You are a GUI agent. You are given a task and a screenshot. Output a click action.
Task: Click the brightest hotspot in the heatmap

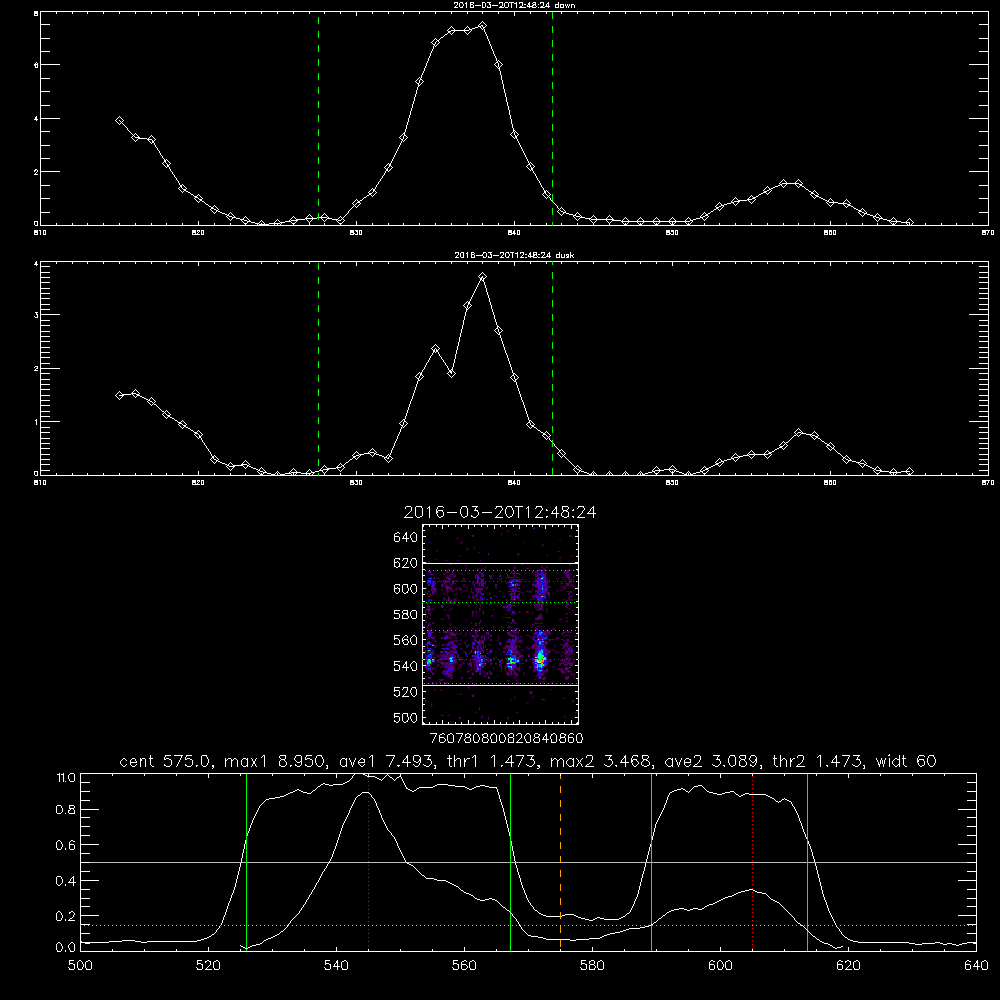pos(540,660)
